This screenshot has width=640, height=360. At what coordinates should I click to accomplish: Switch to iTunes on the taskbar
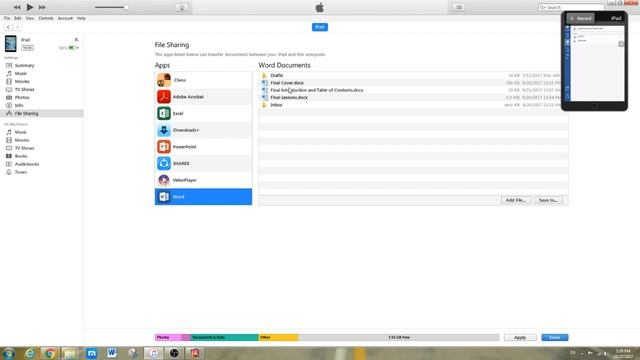click(x=154, y=353)
